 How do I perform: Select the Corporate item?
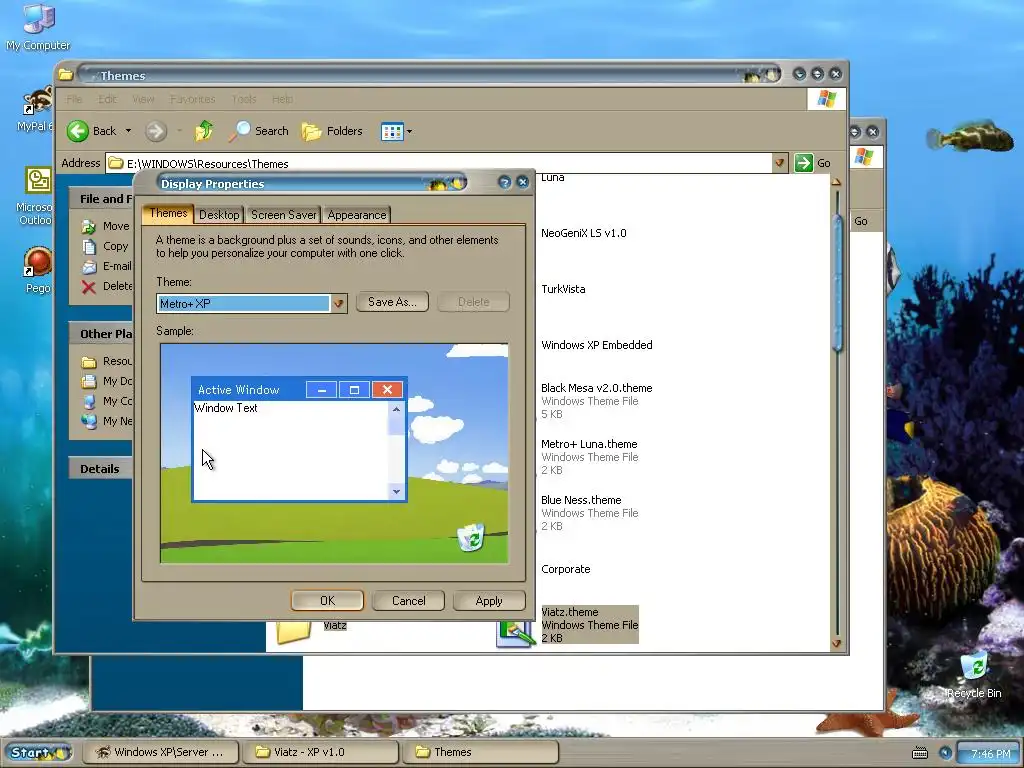[x=566, y=569]
